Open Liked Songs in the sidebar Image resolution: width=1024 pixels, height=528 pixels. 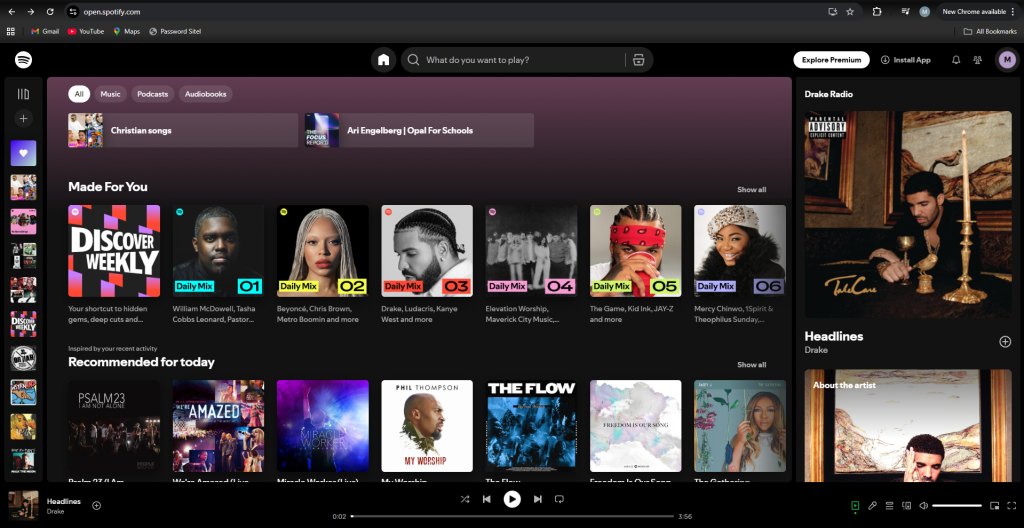(23, 153)
